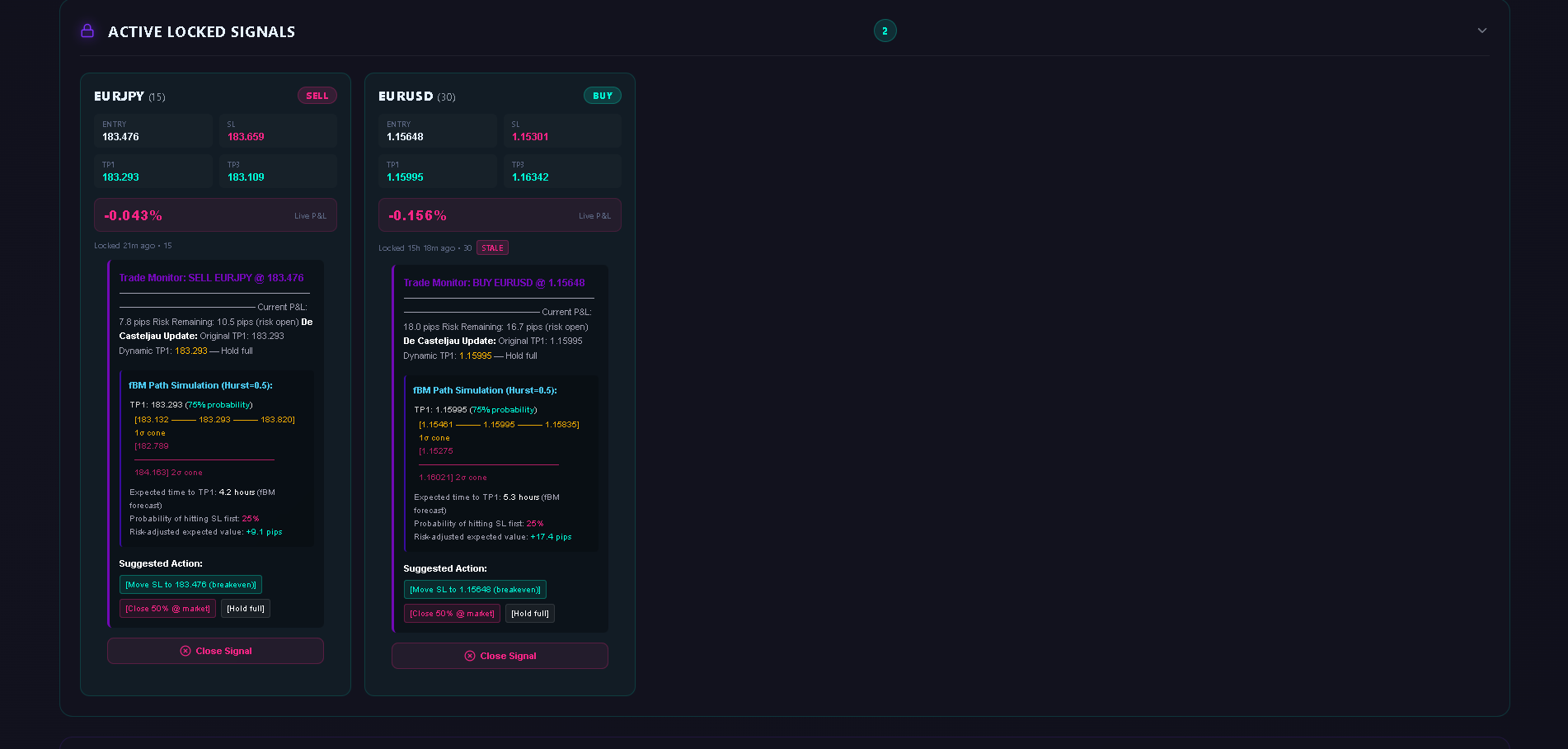Screen dimensions: 1568x749
Task: Click the purple lock icon beside Active Locked Signals
Action: [87, 31]
